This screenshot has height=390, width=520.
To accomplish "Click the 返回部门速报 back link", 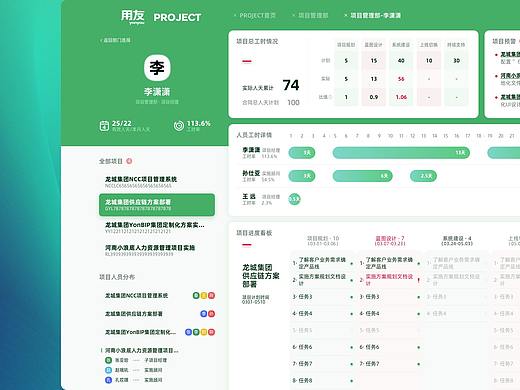I will (x=115, y=40).
